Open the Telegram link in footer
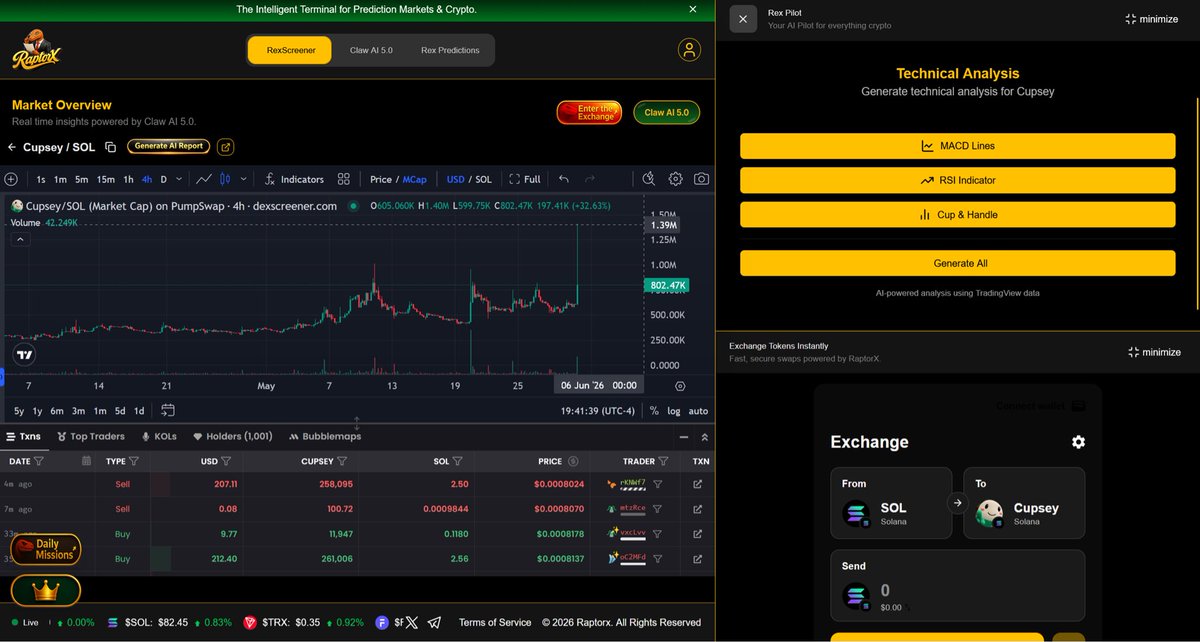The height and width of the screenshot is (642, 1200). [434, 622]
